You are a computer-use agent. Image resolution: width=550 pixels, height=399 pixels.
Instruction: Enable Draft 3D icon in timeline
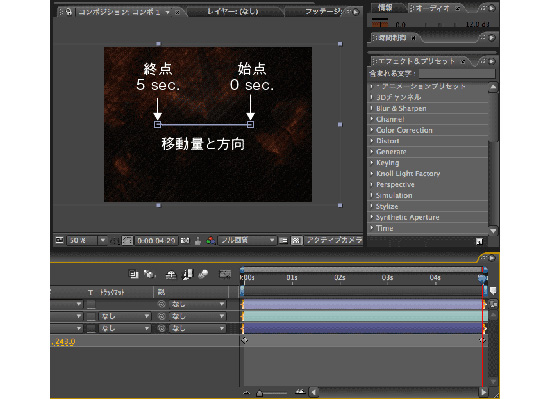coord(150,274)
